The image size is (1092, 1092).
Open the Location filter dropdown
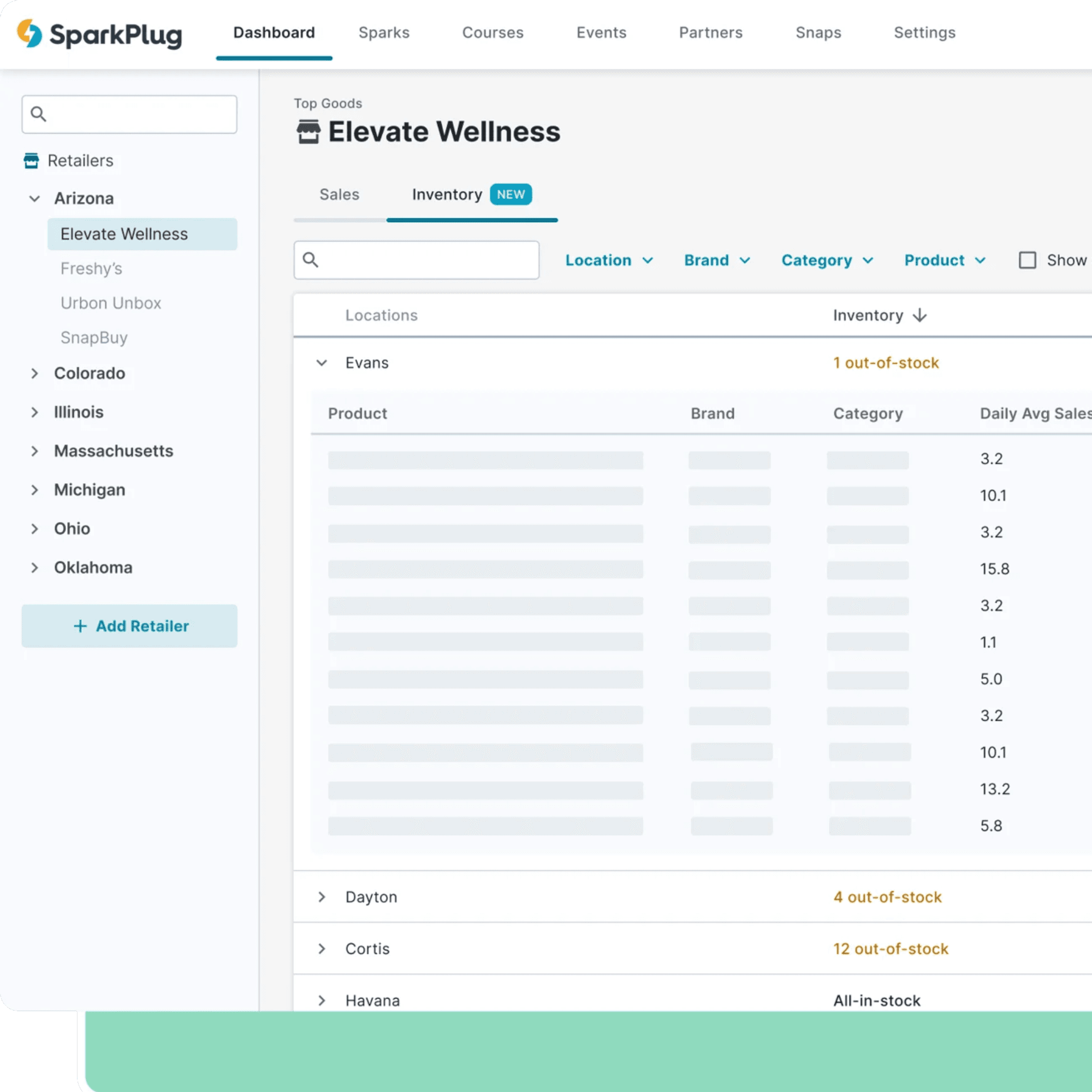tap(609, 260)
